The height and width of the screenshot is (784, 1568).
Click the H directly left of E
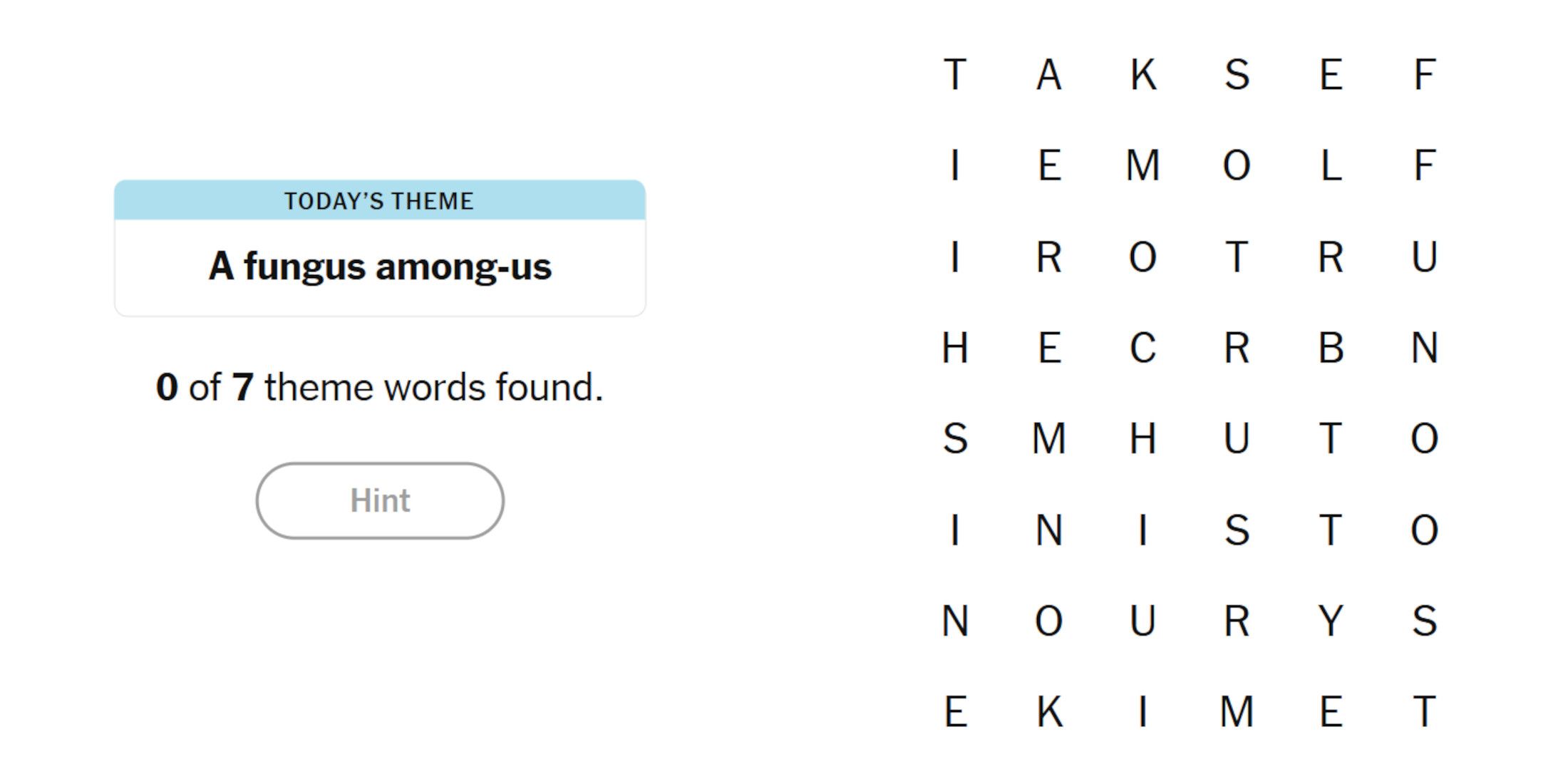(954, 349)
